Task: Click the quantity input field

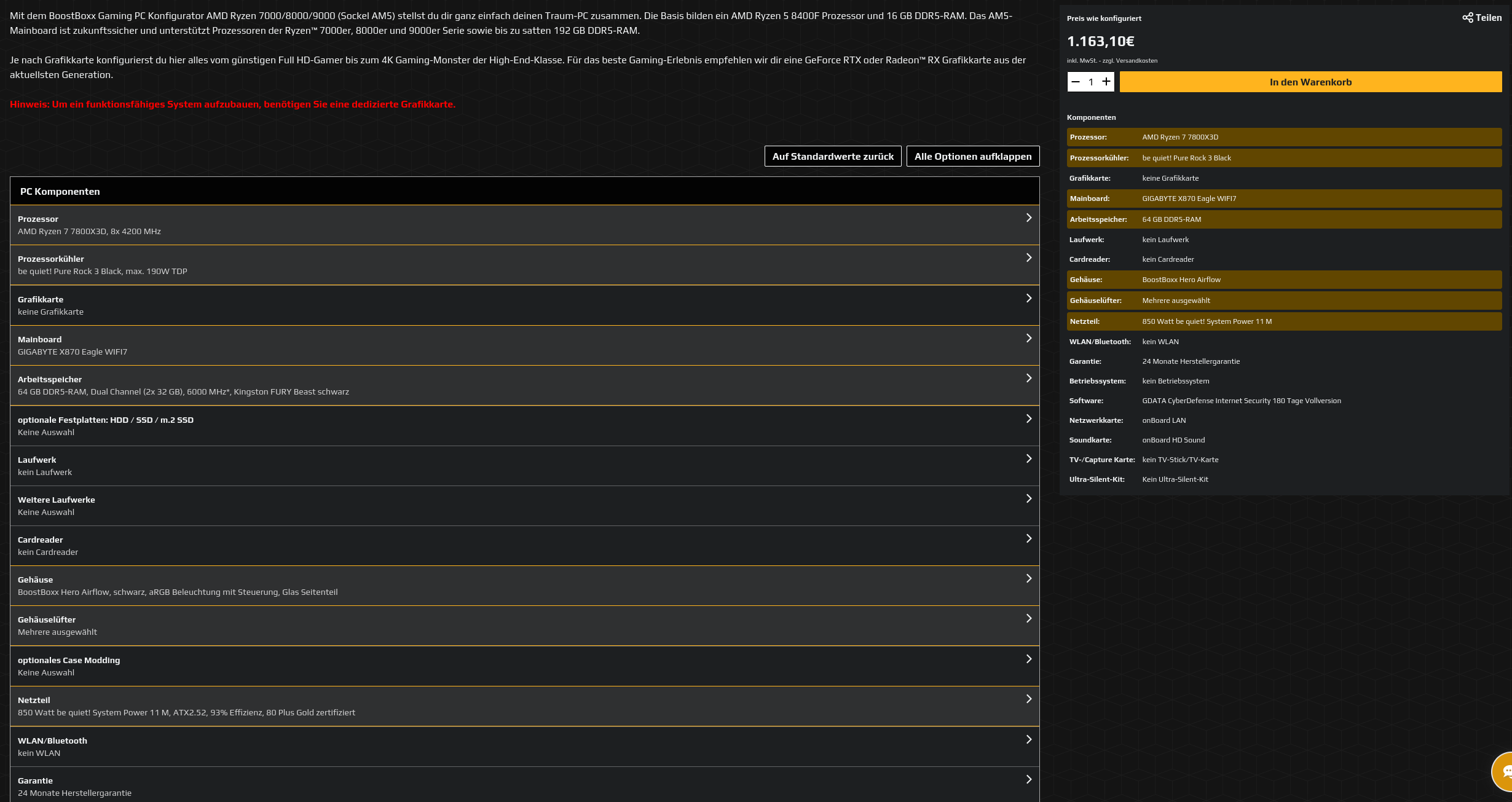Action: point(1091,82)
